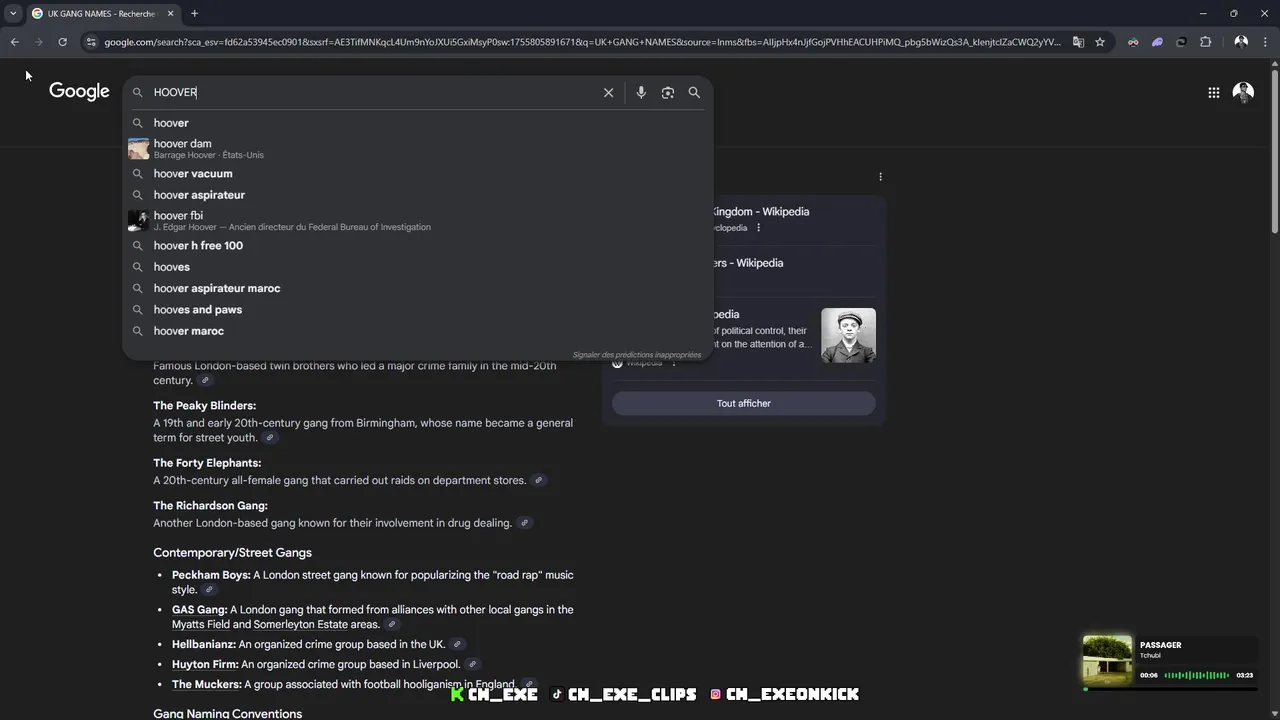This screenshot has width=1280, height=720.
Task: Open the Google account avatar
Action: [1243, 92]
